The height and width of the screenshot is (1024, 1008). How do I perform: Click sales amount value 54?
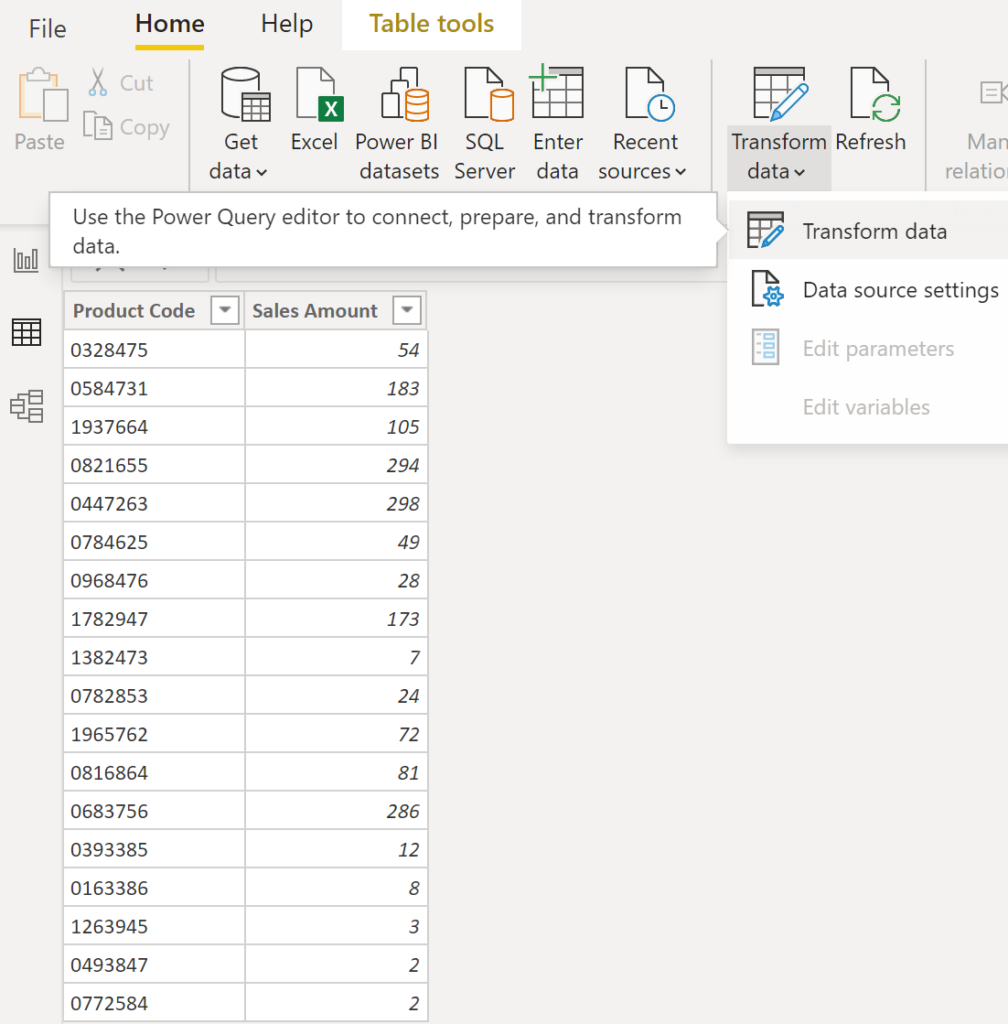(x=409, y=350)
